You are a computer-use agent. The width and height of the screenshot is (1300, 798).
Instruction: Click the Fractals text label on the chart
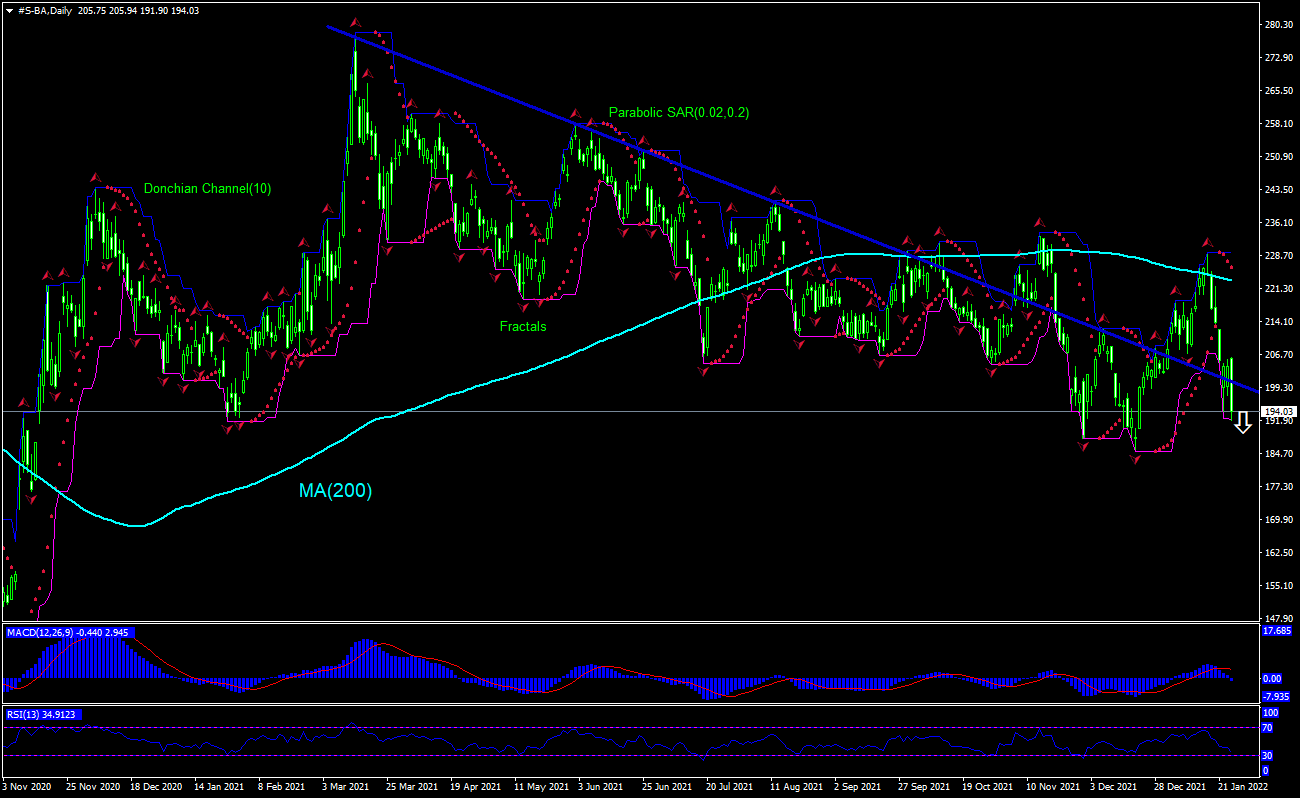pos(522,326)
